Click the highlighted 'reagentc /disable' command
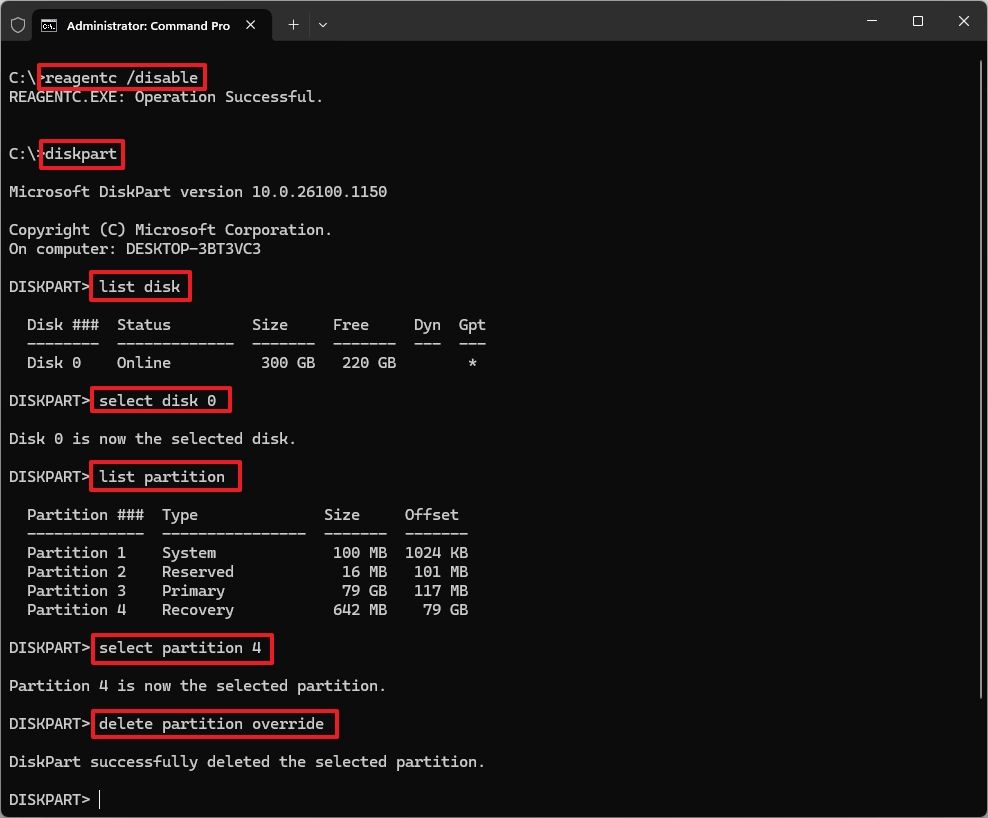 (x=122, y=77)
